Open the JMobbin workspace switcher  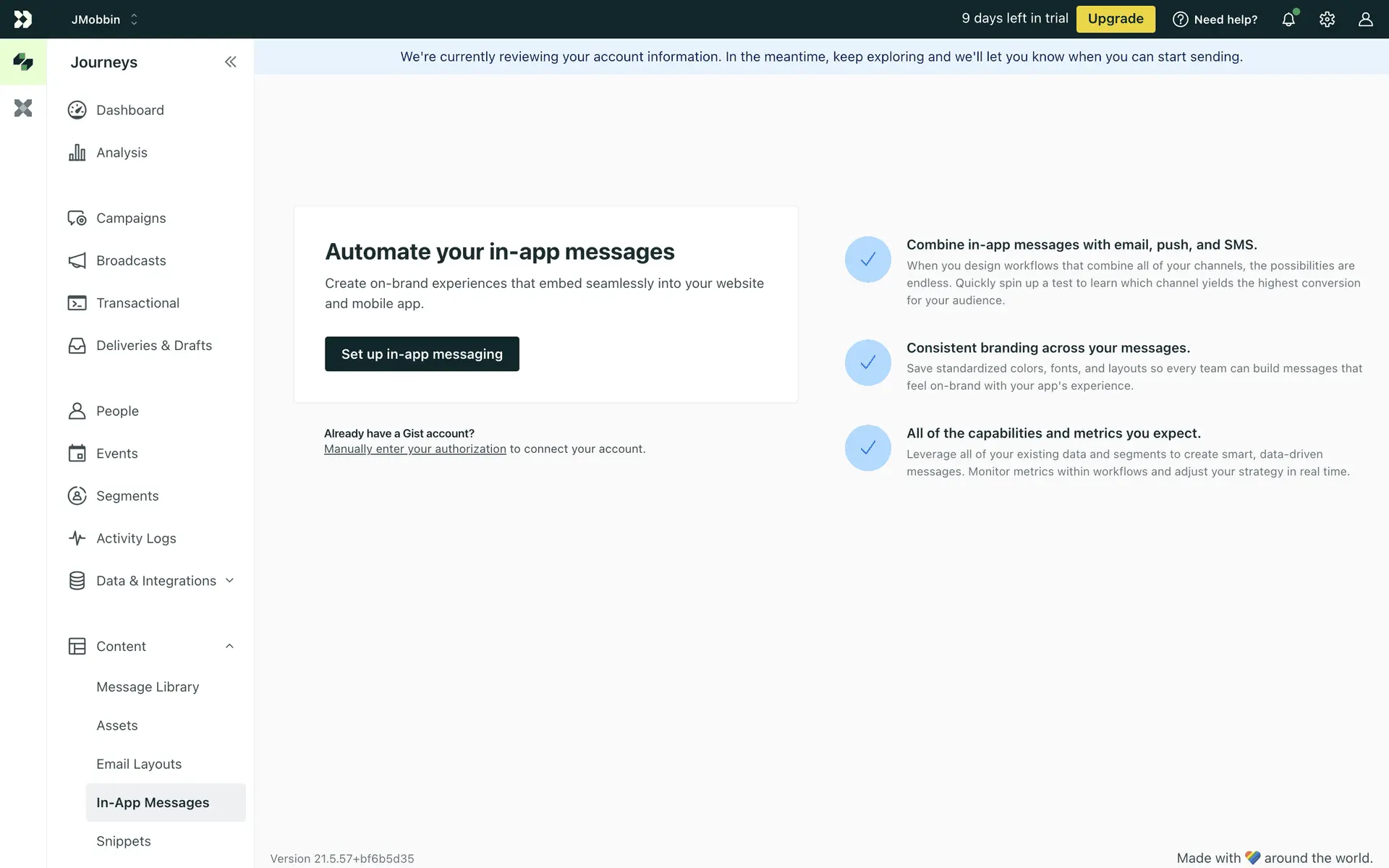click(104, 20)
